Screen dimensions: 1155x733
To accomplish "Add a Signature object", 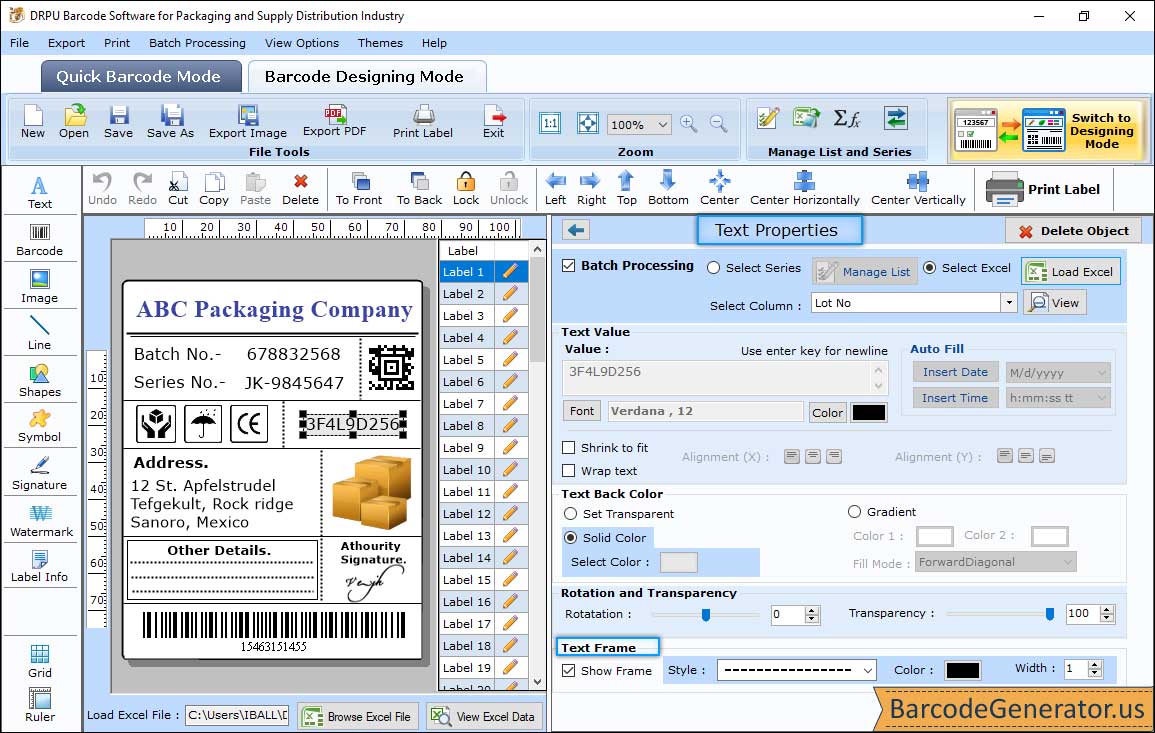I will 40,474.
